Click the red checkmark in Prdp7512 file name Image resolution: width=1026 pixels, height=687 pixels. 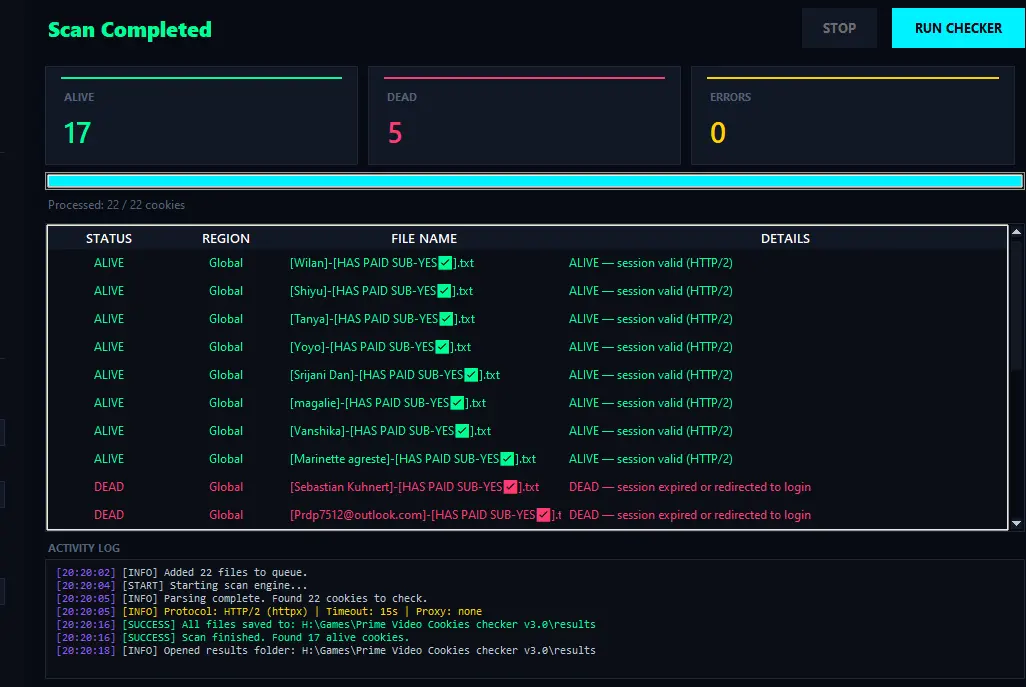(x=543, y=516)
